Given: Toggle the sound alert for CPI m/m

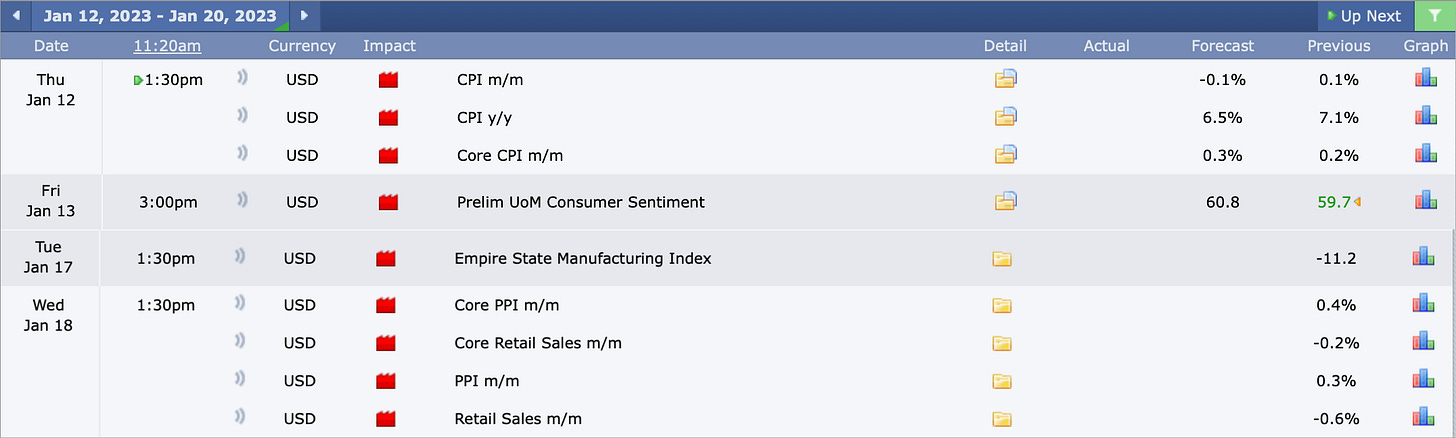Looking at the screenshot, I should tap(241, 80).
